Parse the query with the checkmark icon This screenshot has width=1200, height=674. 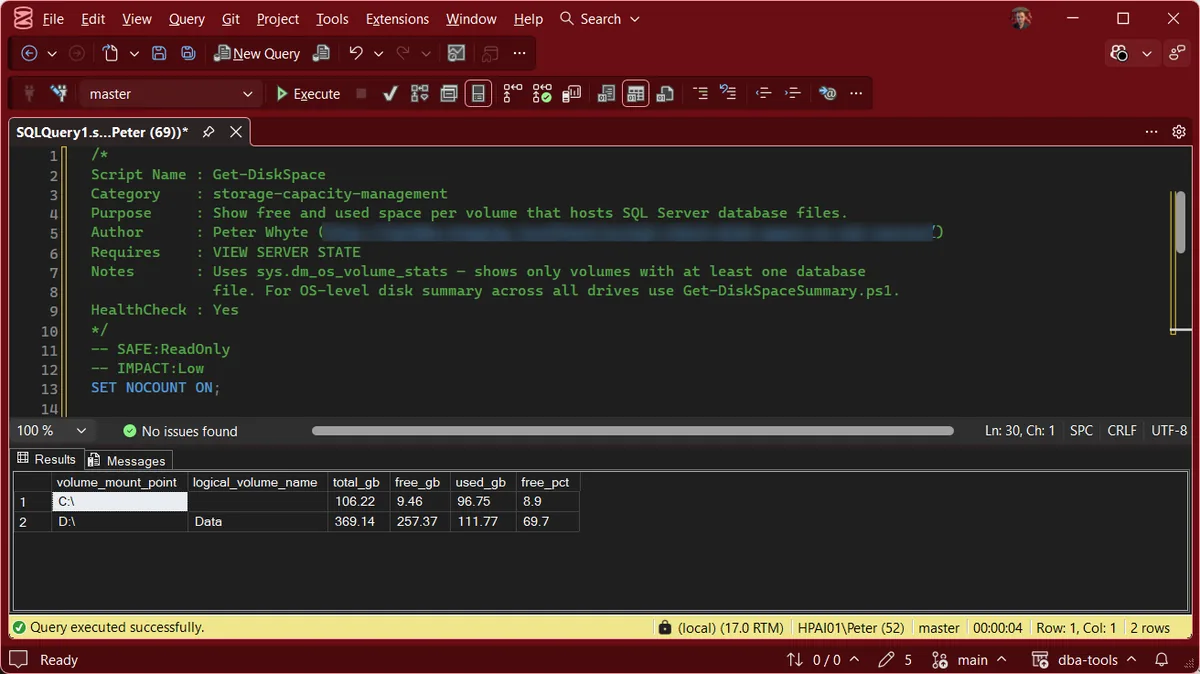[x=390, y=93]
